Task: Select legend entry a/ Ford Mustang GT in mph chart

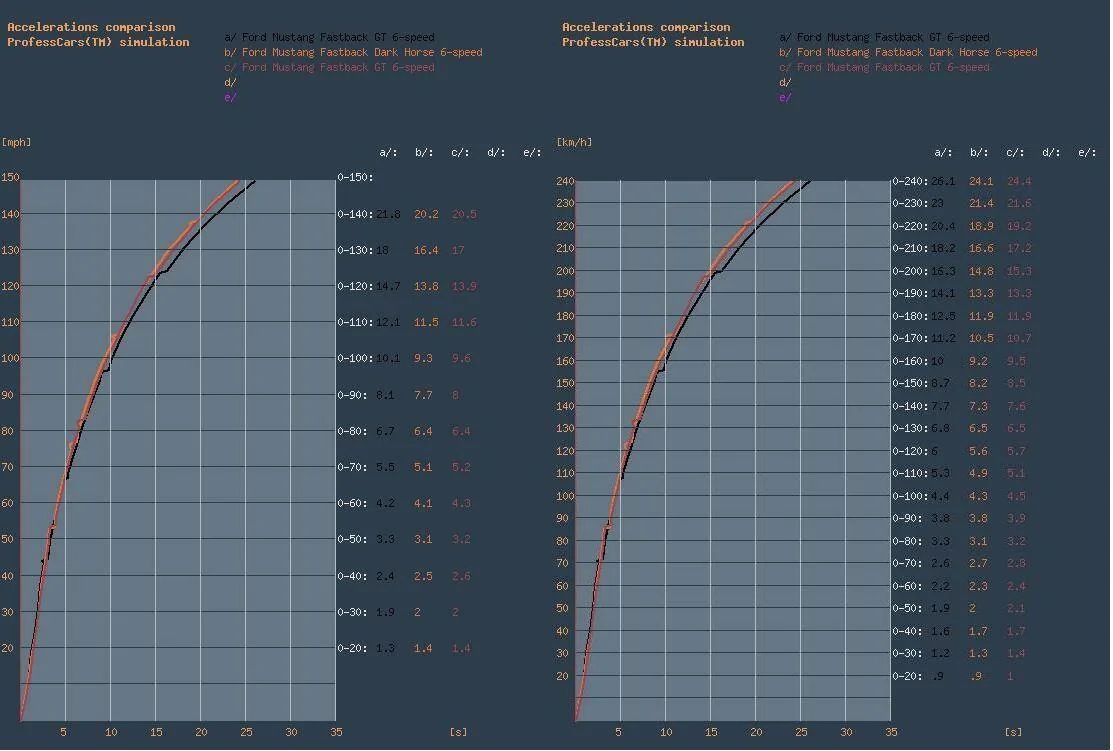Action: 329,37
